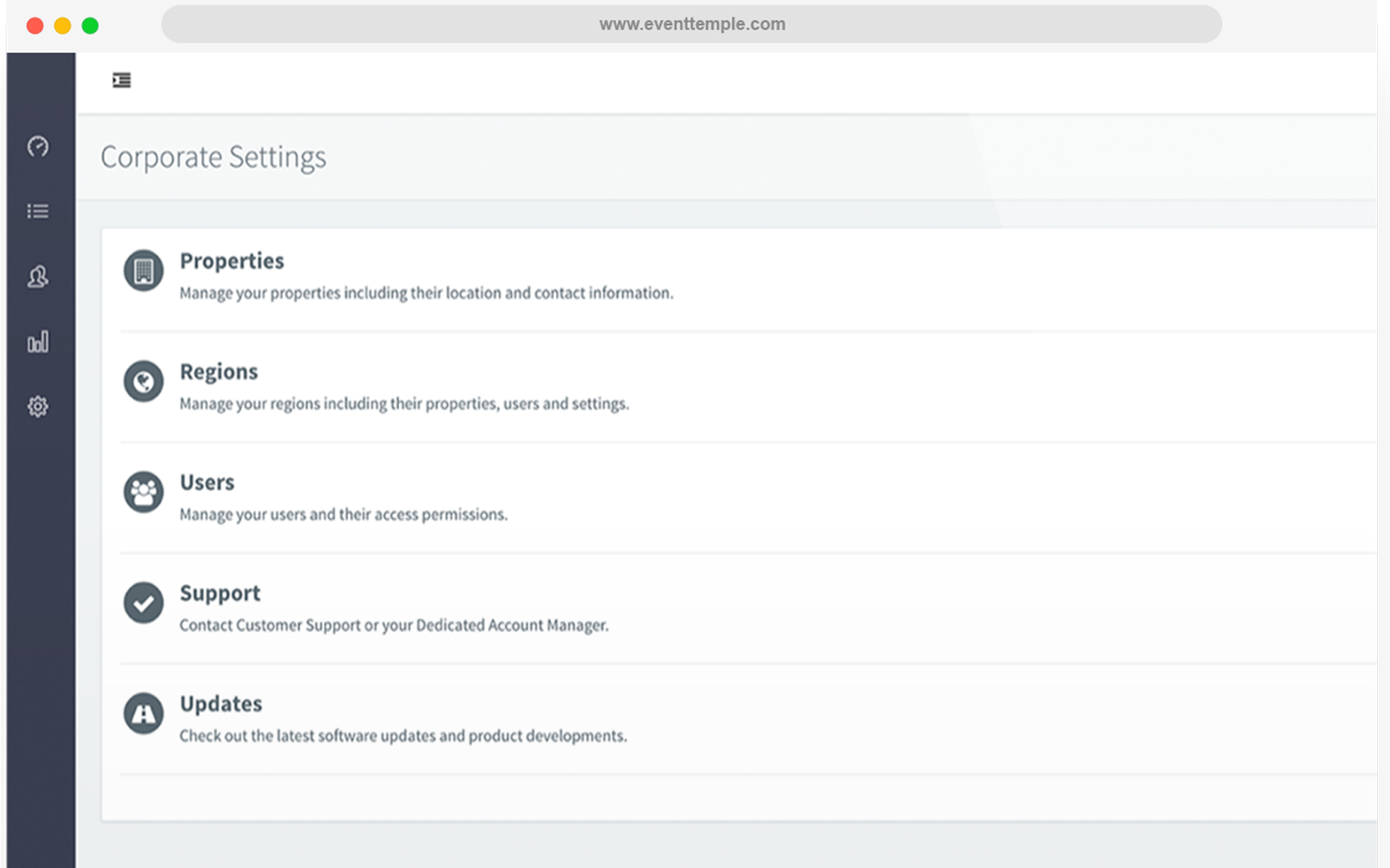Viewport: 1390px width, 868px height.
Task: Open the Regions settings link
Action: (x=219, y=371)
